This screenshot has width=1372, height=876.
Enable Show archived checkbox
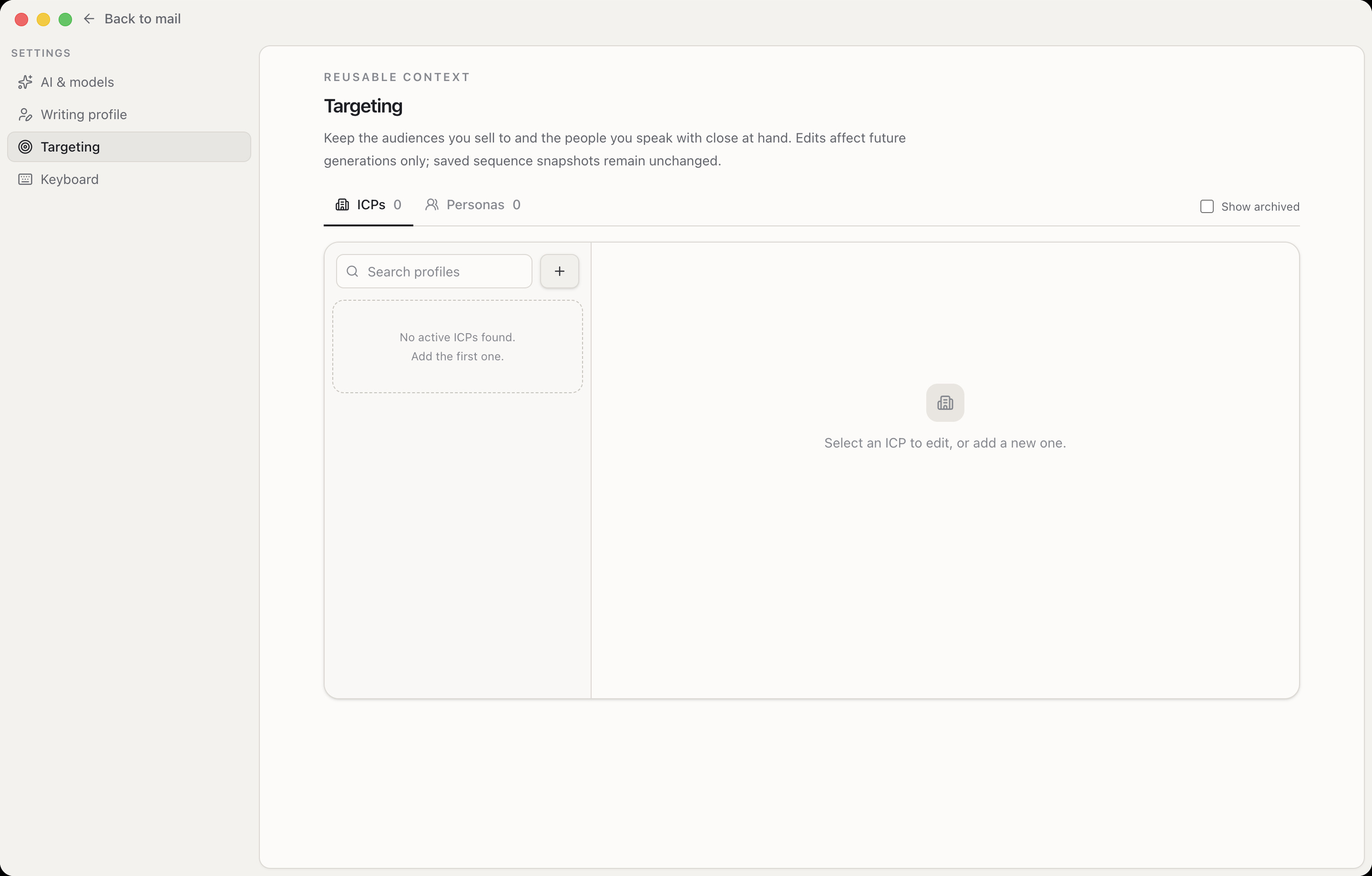tap(1207, 206)
